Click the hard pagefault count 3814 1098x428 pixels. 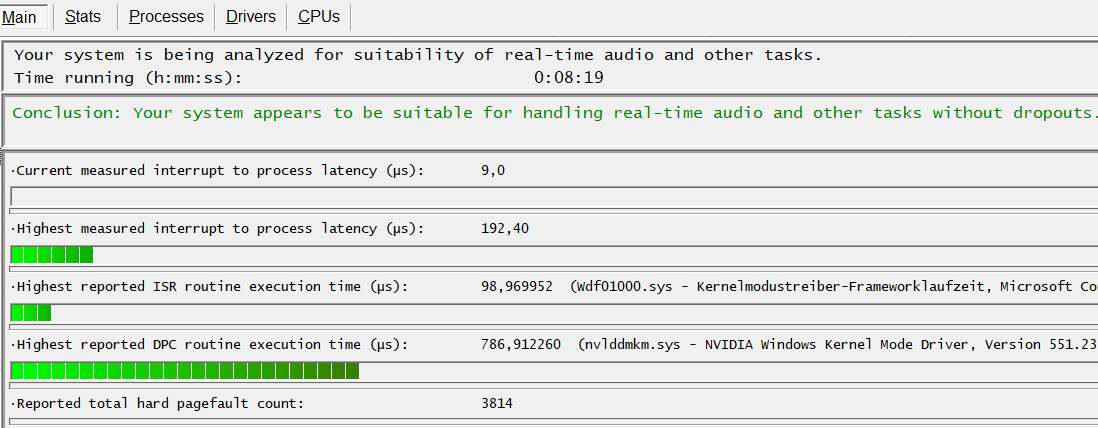(x=497, y=403)
